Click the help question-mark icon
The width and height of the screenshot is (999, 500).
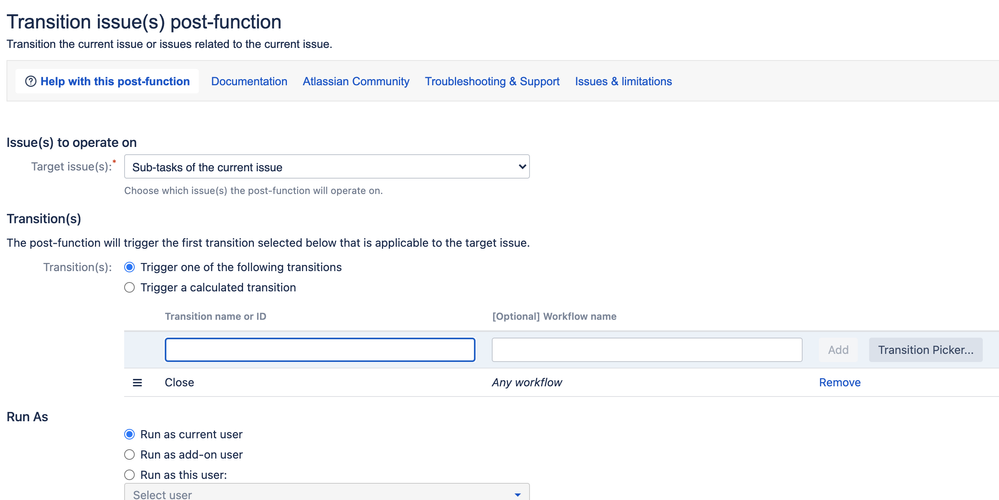(31, 82)
